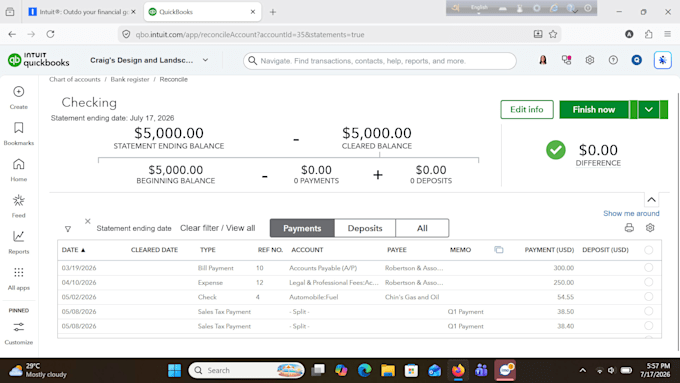Image resolution: width=680 pixels, height=383 pixels.
Task: Select the Payments tab
Action: click(x=302, y=228)
